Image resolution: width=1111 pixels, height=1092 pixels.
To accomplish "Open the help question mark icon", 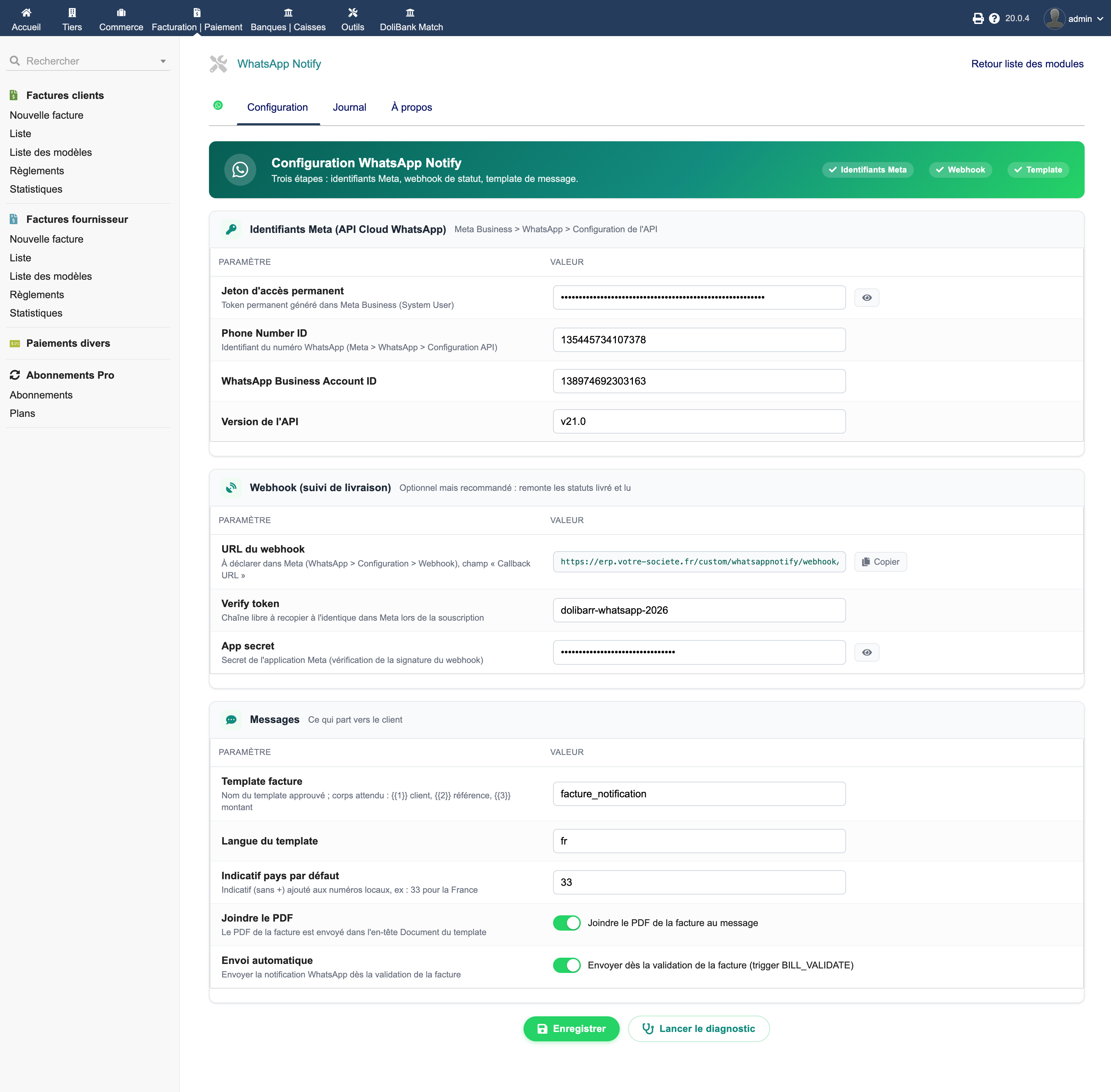I will [x=994, y=18].
